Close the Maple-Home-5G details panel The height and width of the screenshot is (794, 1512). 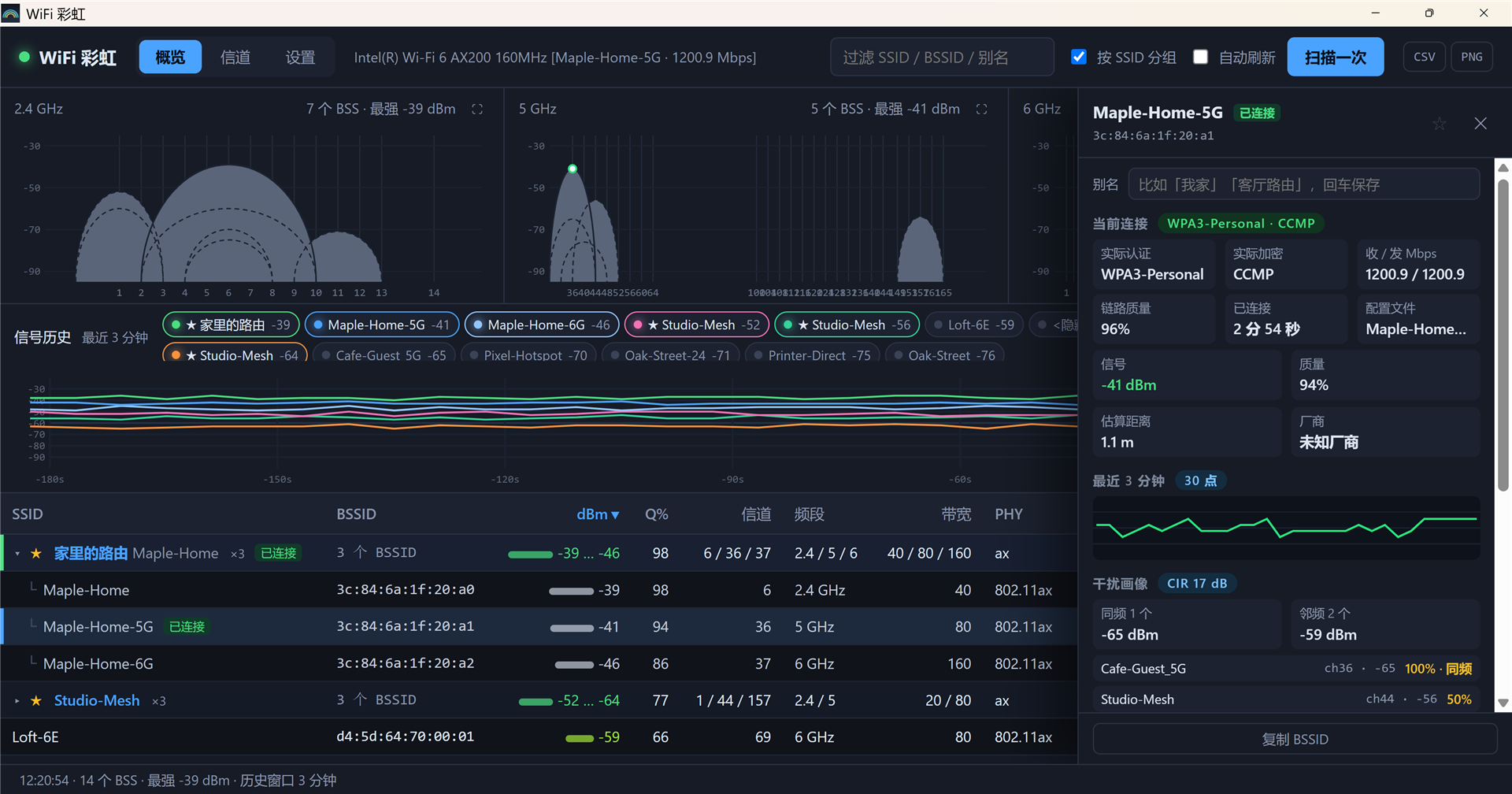[1480, 124]
